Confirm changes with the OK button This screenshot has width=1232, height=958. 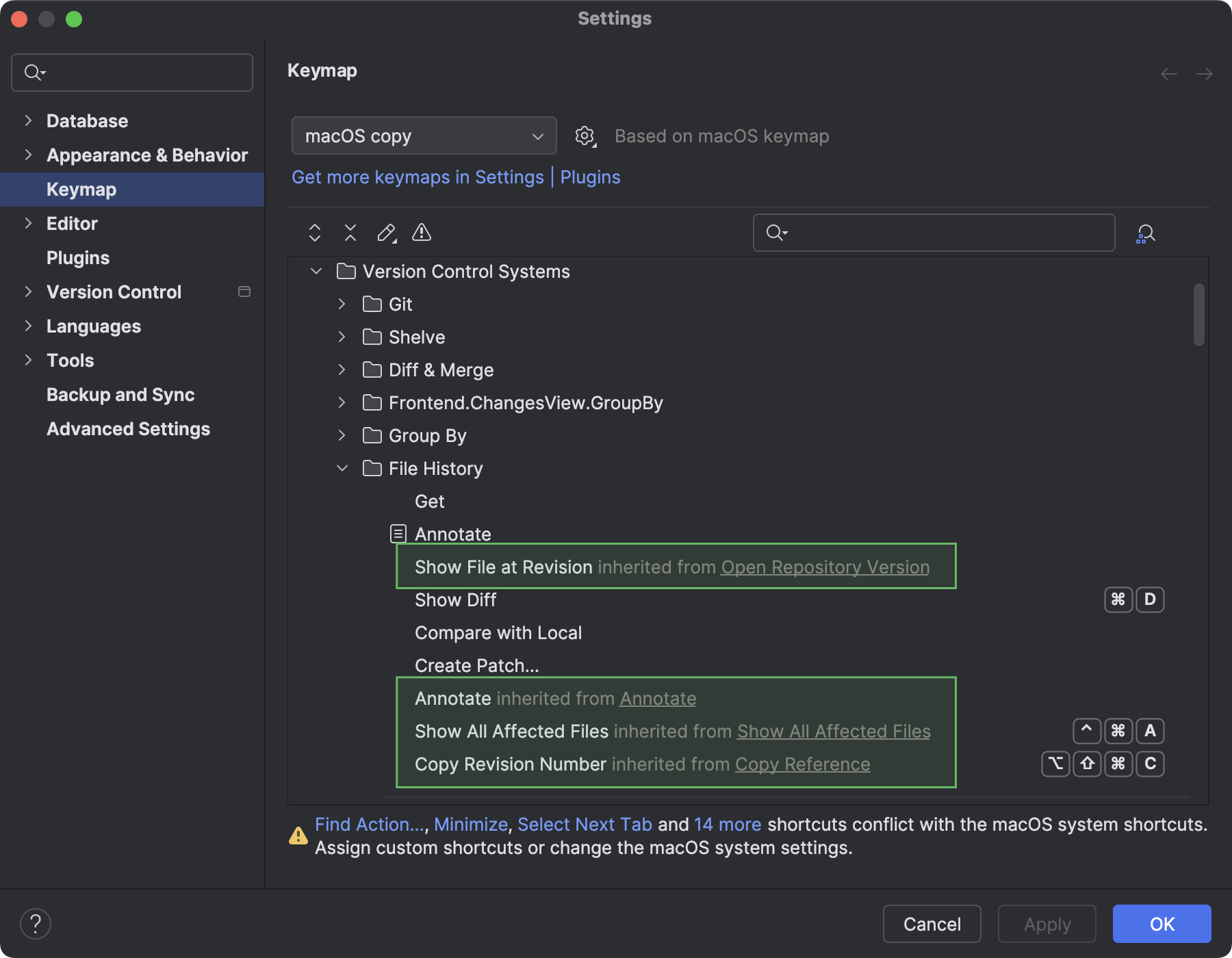[x=1162, y=924]
